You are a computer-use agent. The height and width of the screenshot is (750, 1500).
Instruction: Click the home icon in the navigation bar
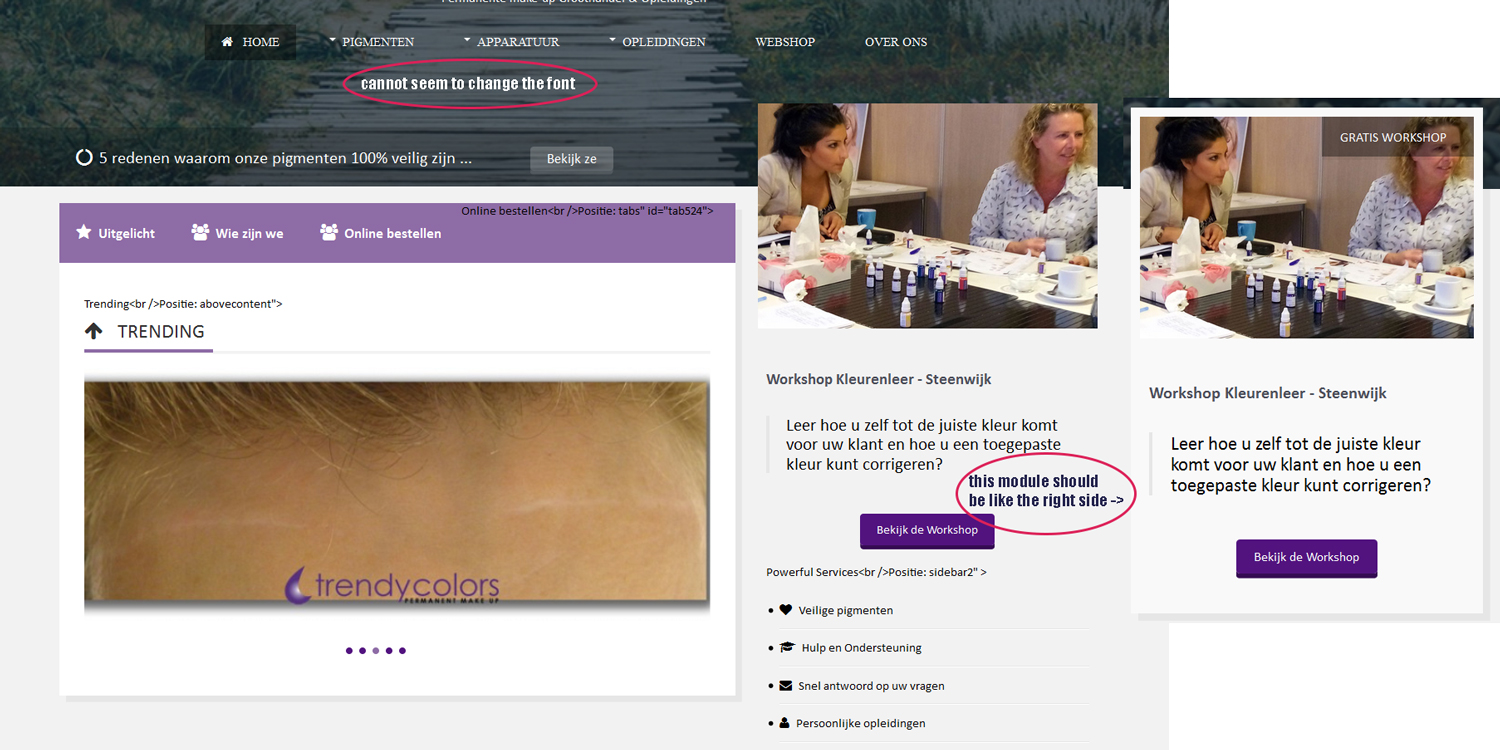pyautogui.click(x=228, y=42)
